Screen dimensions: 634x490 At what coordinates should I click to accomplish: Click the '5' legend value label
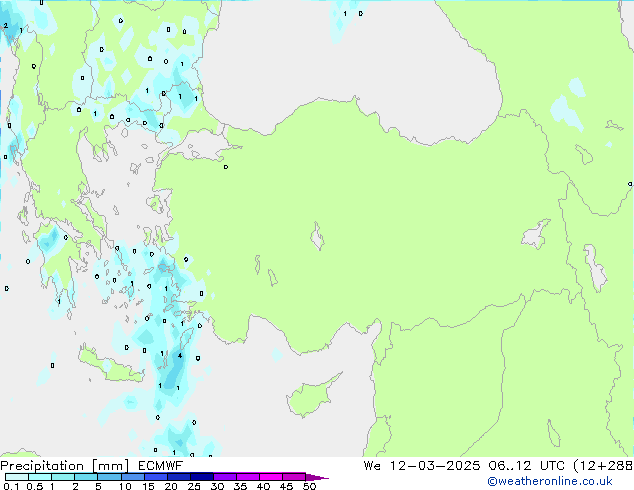point(98,486)
